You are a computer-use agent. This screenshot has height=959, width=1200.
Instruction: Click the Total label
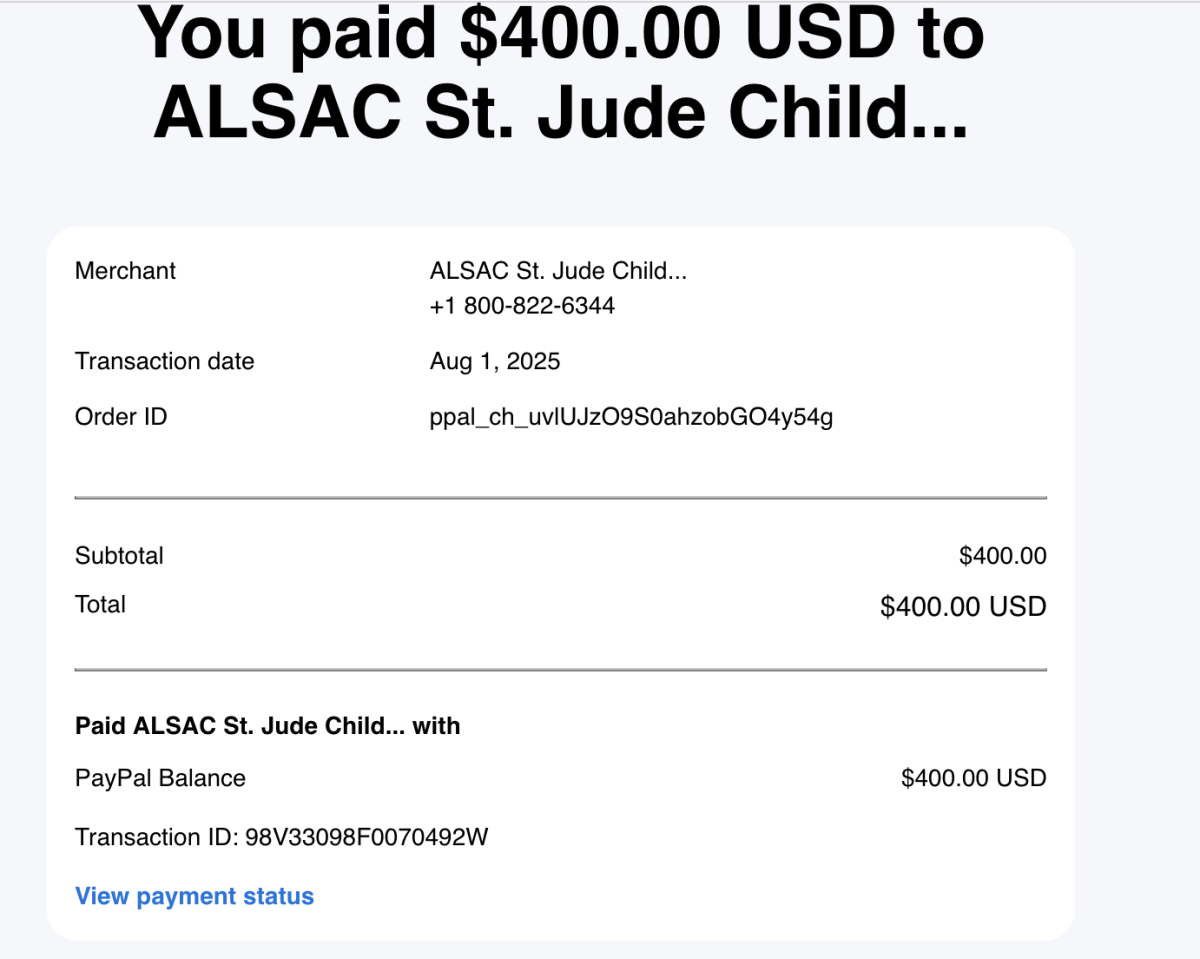(x=100, y=605)
